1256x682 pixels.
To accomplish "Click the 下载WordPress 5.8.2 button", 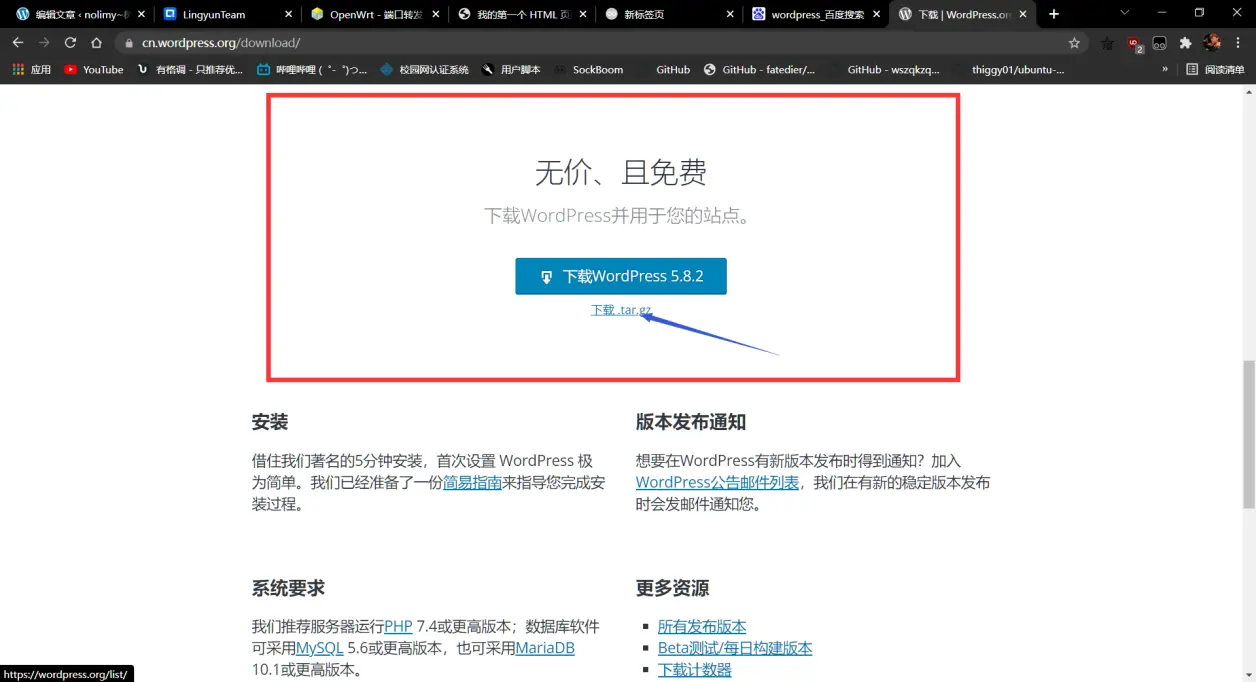I will [621, 276].
